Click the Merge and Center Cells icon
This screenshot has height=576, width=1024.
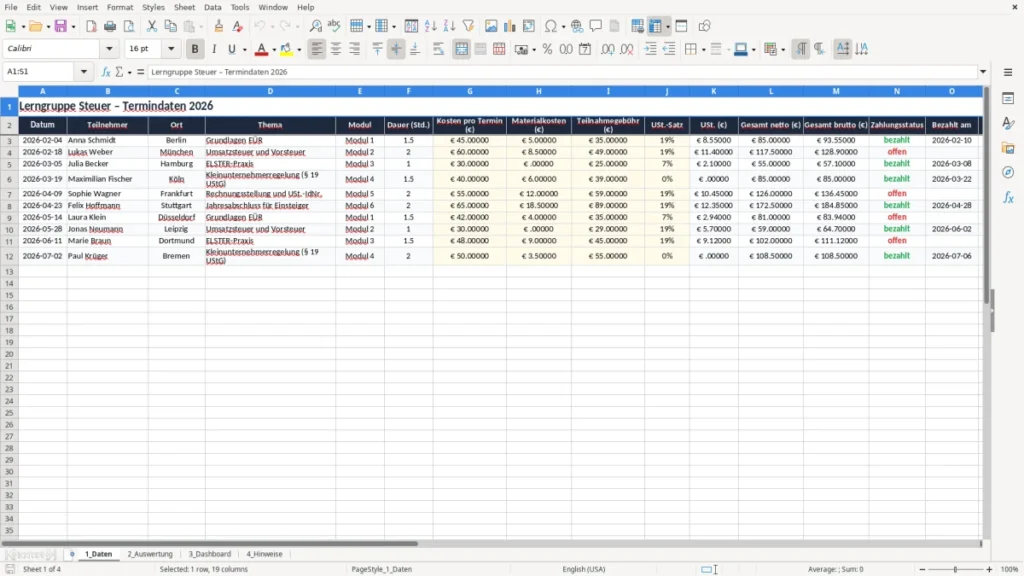click(461, 49)
